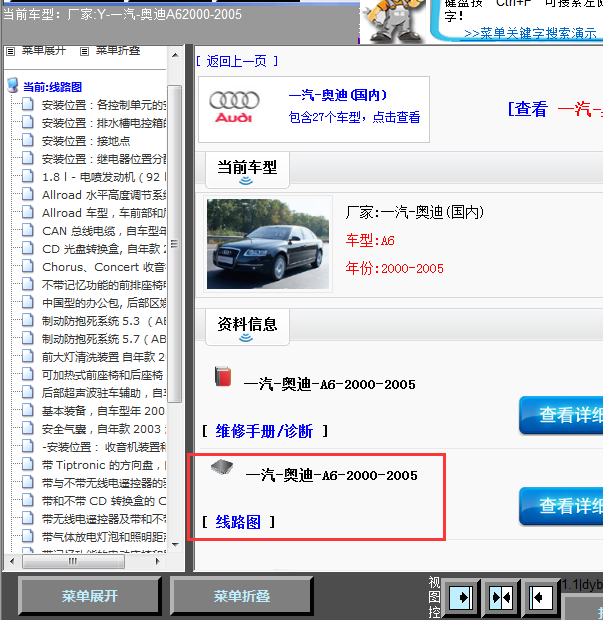Screen dimensions: 603x620
Task: Click tree panel horizontal scrollbar thumb
Action: click(73, 561)
